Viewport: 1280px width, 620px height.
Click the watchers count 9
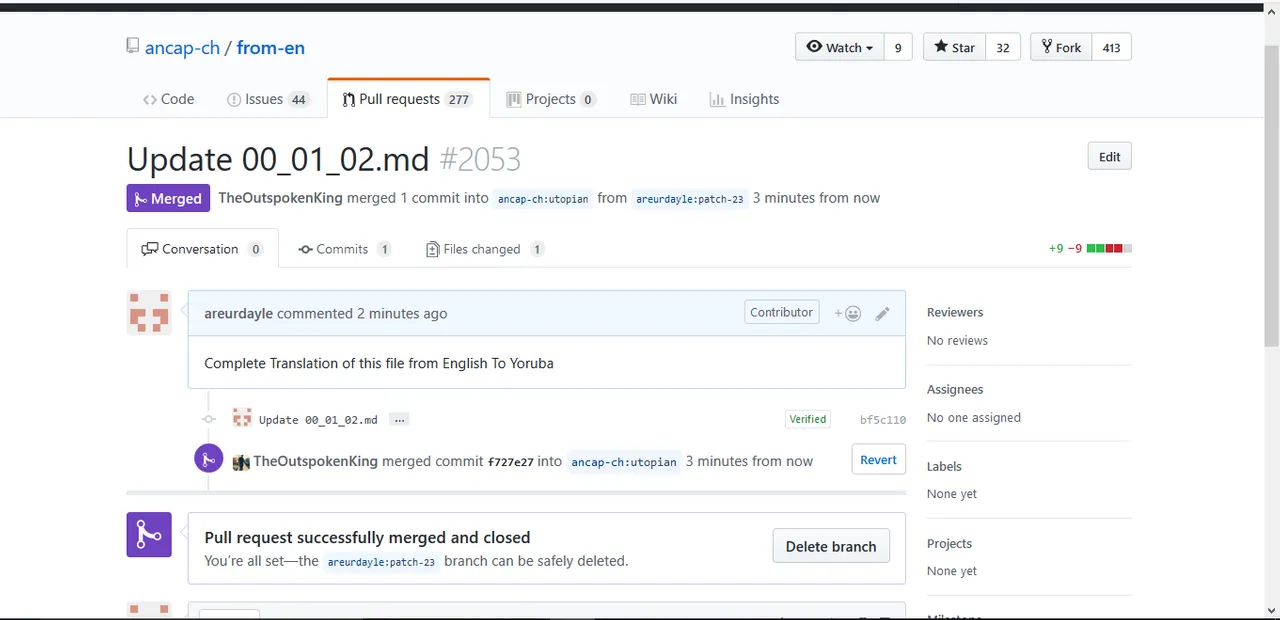click(x=898, y=47)
